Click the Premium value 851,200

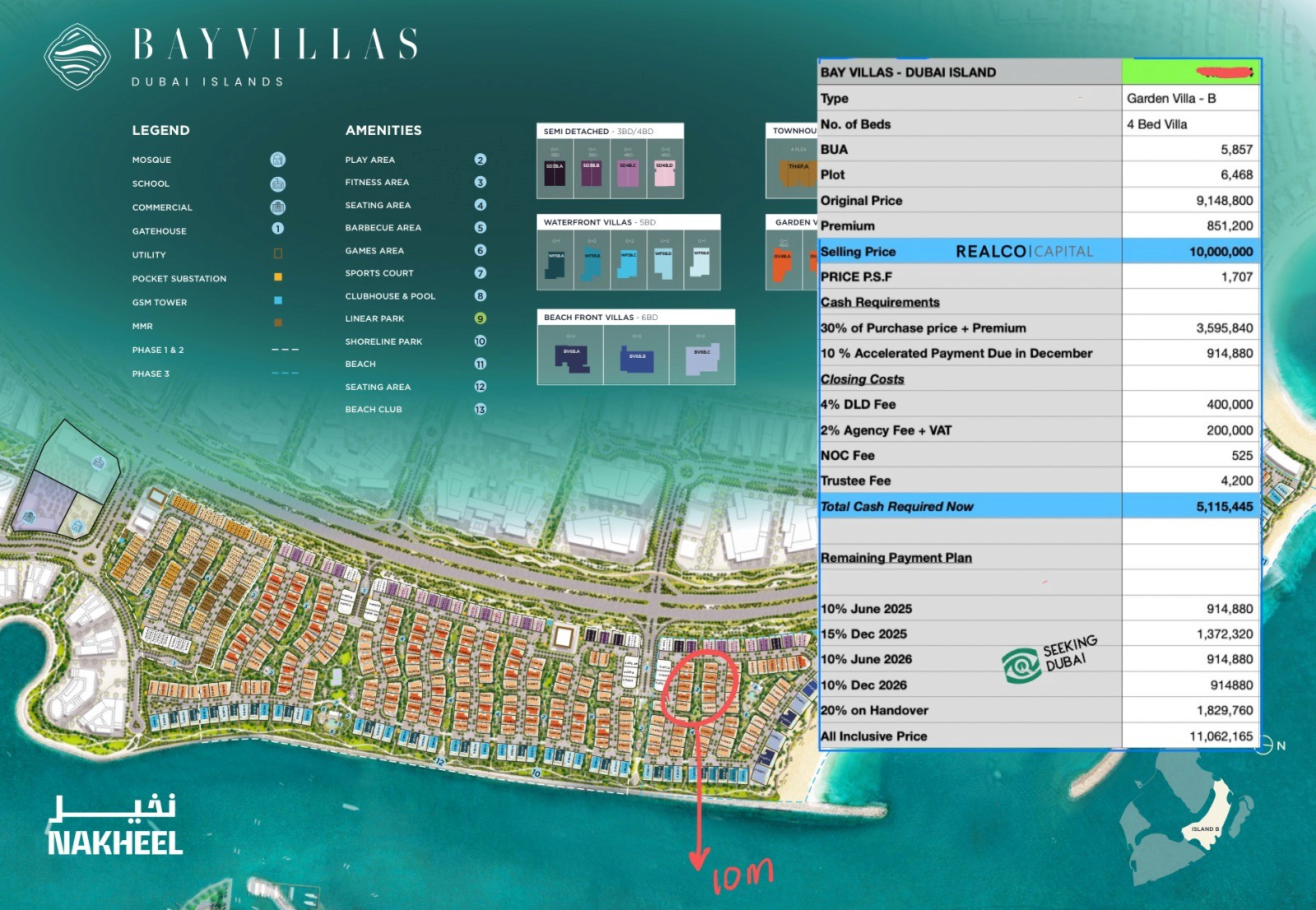[x=1230, y=225]
